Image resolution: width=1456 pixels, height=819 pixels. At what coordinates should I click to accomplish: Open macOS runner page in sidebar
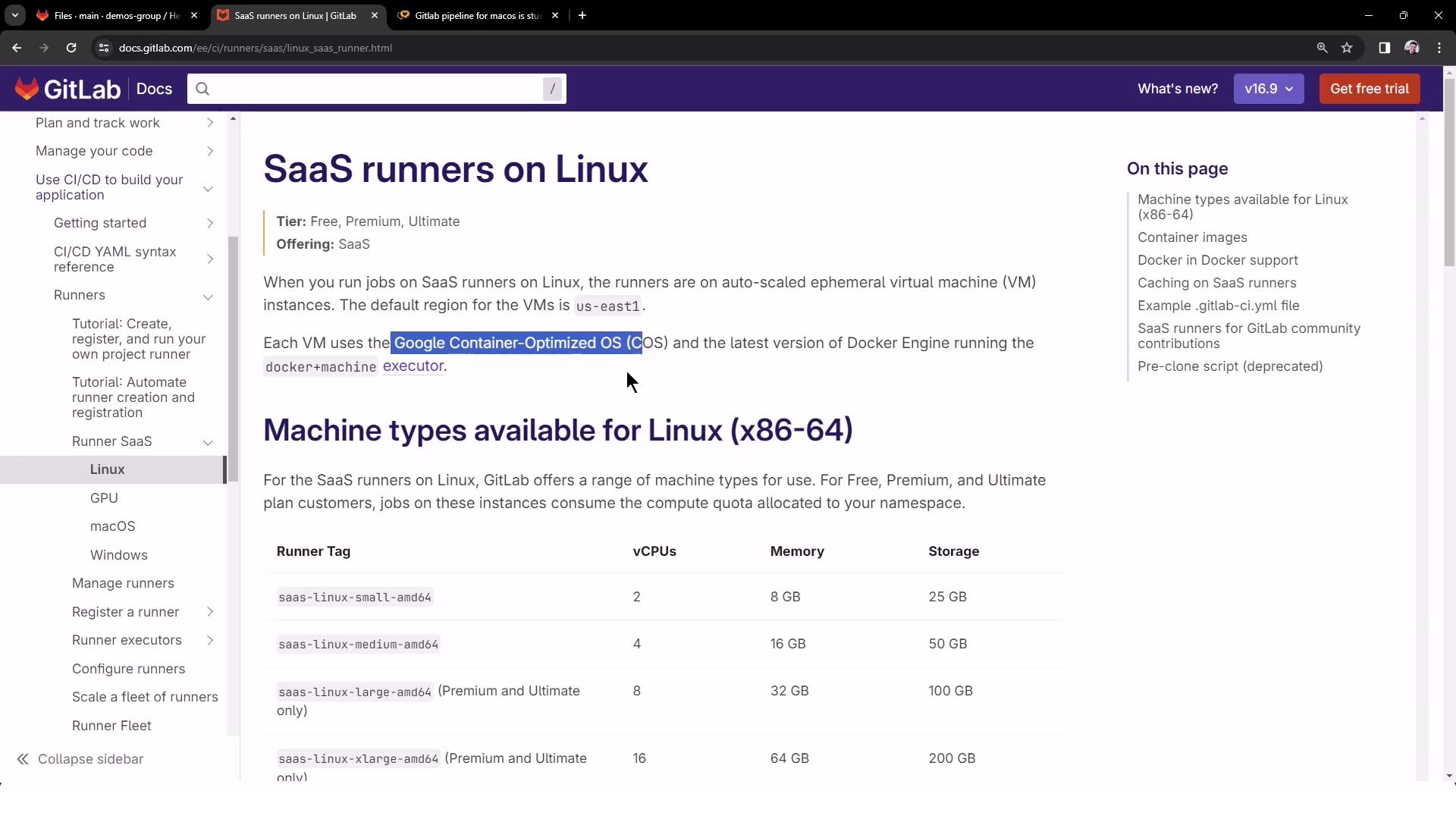pos(112,526)
